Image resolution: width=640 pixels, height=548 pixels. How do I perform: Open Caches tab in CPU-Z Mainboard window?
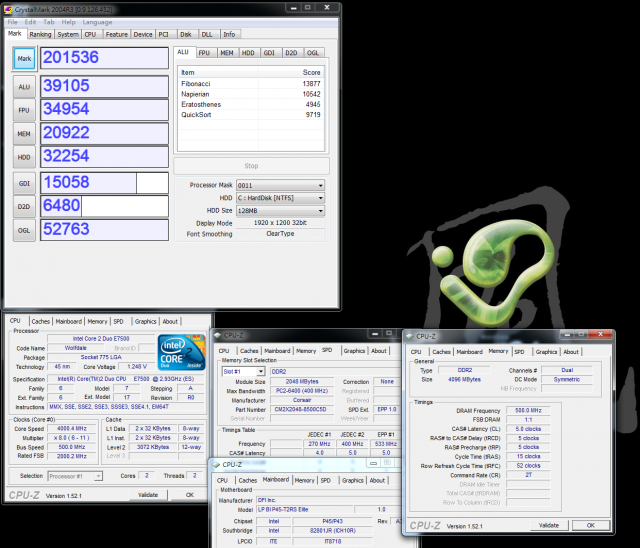(x=248, y=481)
